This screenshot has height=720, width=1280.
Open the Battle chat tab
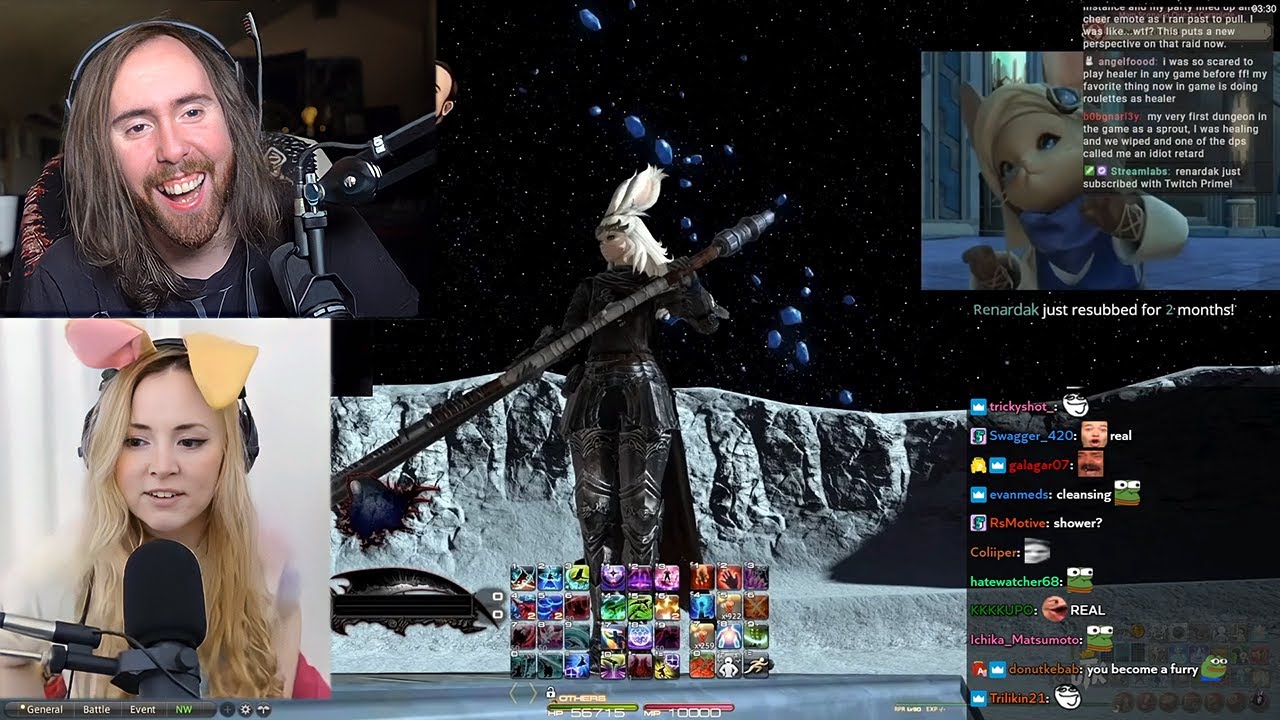pyautogui.click(x=96, y=709)
